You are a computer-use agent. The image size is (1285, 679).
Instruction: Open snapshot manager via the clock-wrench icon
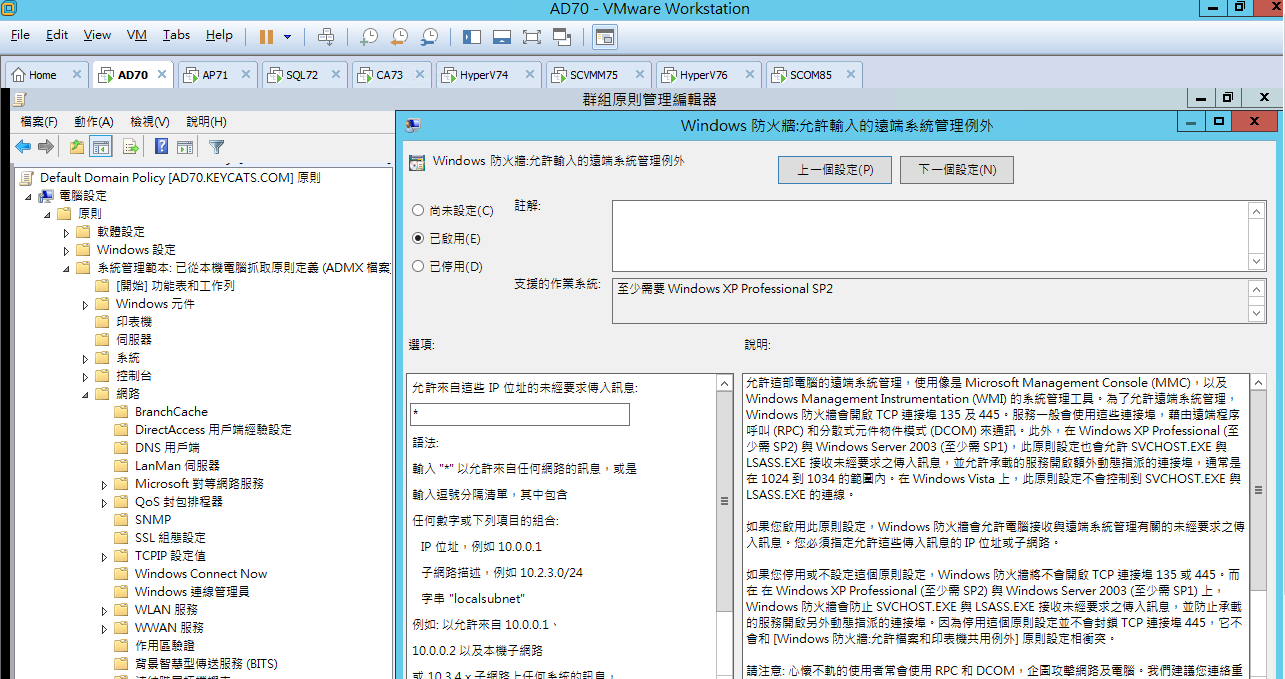429,37
